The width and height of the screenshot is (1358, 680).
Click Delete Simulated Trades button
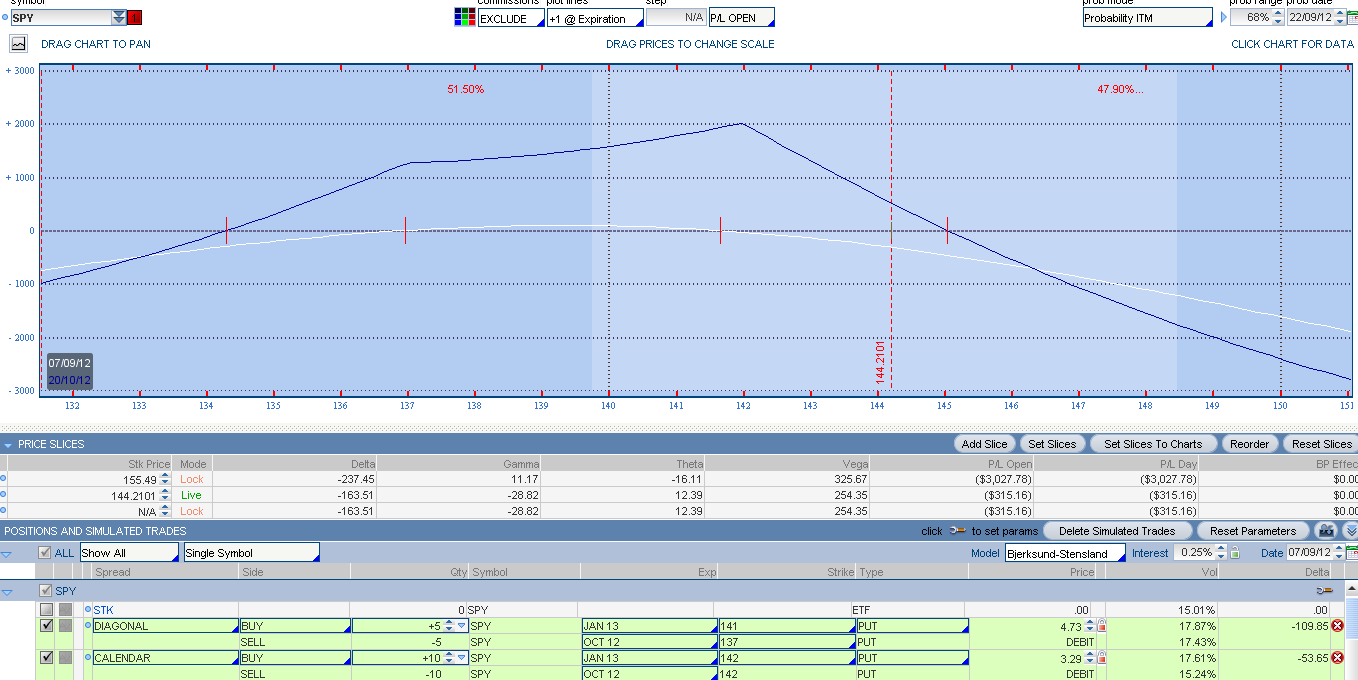(1117, 531)
